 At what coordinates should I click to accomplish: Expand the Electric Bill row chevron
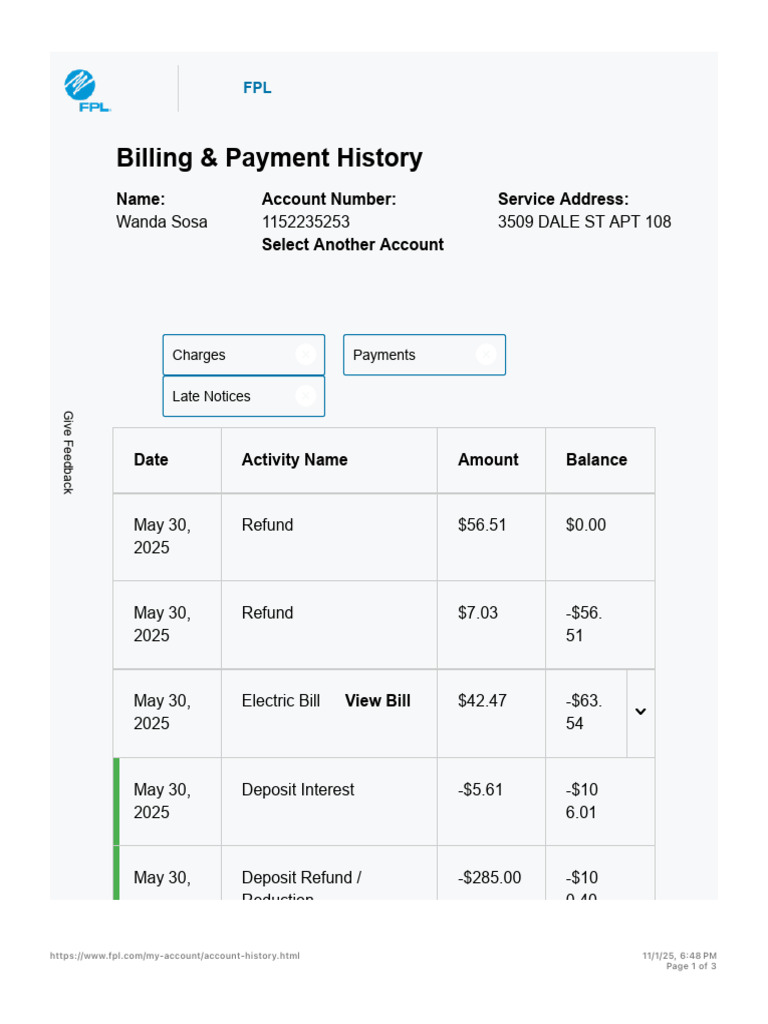pyautogui.click(x=641, y=712)
